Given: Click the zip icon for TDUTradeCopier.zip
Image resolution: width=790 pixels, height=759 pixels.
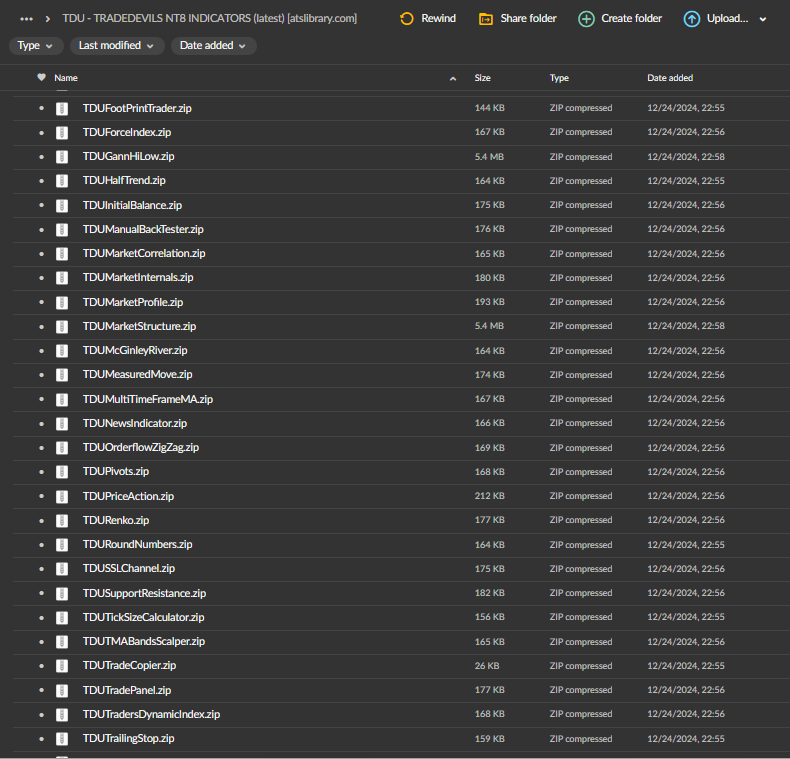Looking at the screenshot, I should point(62,666).
